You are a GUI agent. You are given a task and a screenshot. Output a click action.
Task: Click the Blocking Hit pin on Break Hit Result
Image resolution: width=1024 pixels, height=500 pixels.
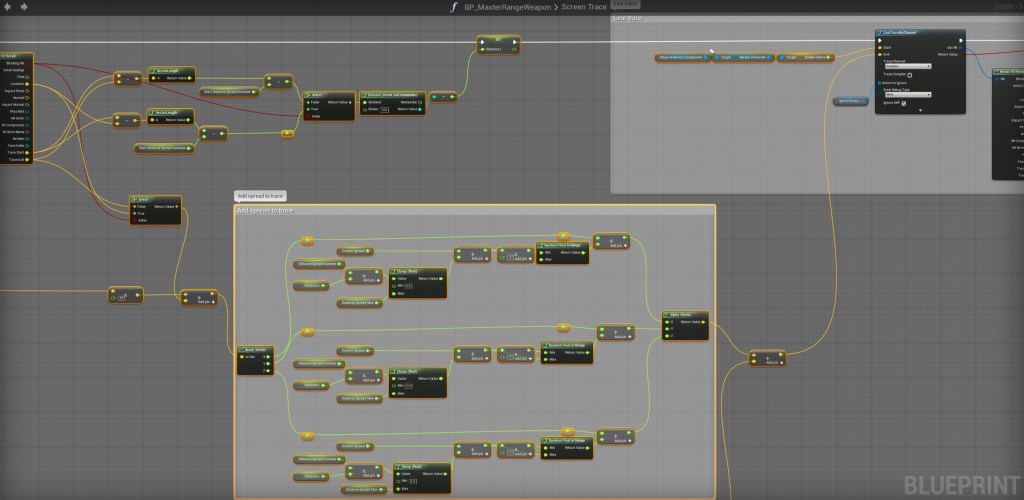point(26,62)
